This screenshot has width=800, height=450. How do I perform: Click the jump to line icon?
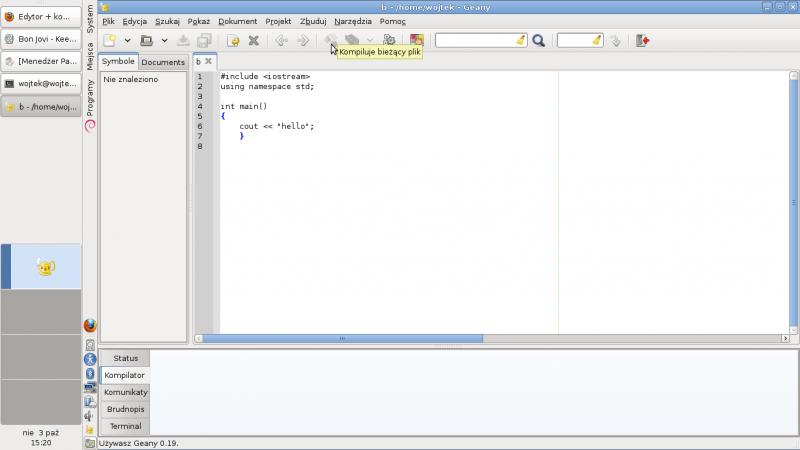pos(615,41)
